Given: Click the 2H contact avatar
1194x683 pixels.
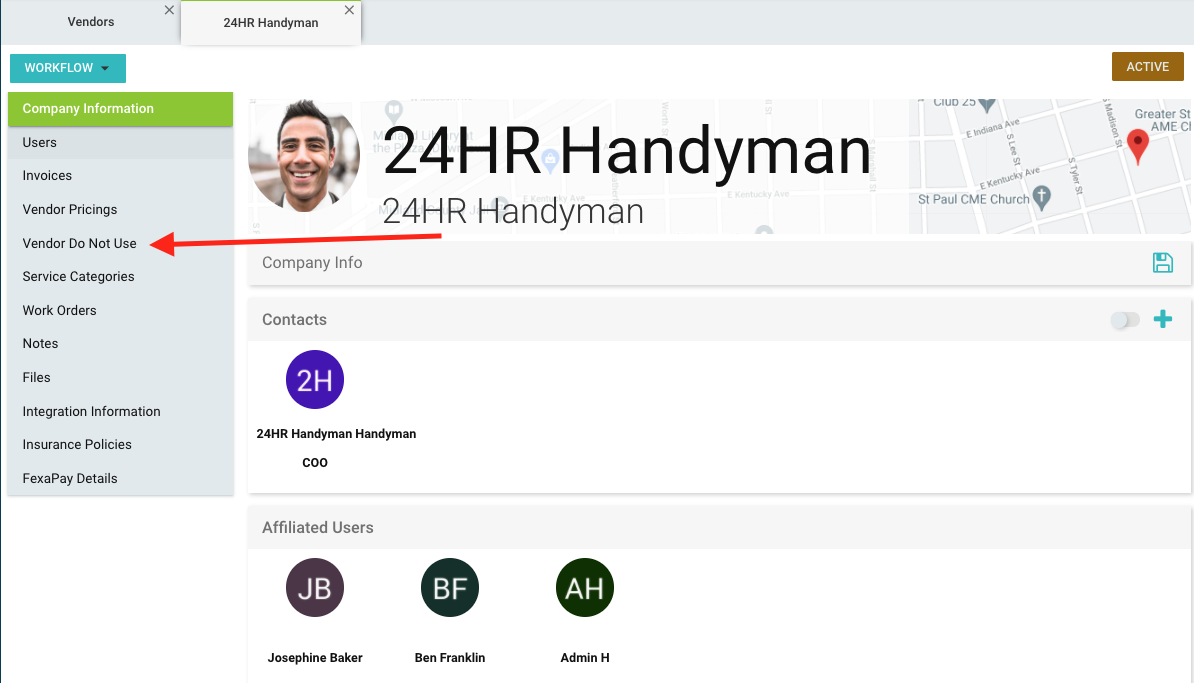Looking at the screenshot, I should [315, 380].
